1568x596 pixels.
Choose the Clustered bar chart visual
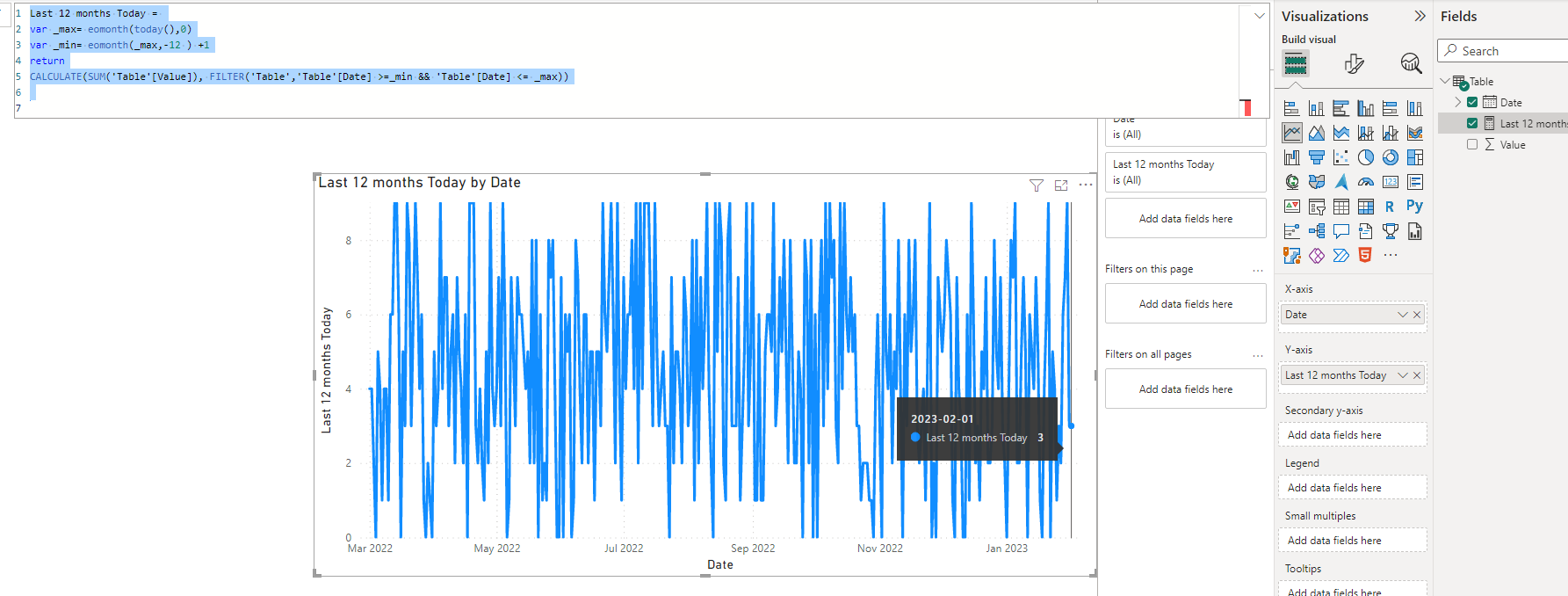tap(1341, 109)
